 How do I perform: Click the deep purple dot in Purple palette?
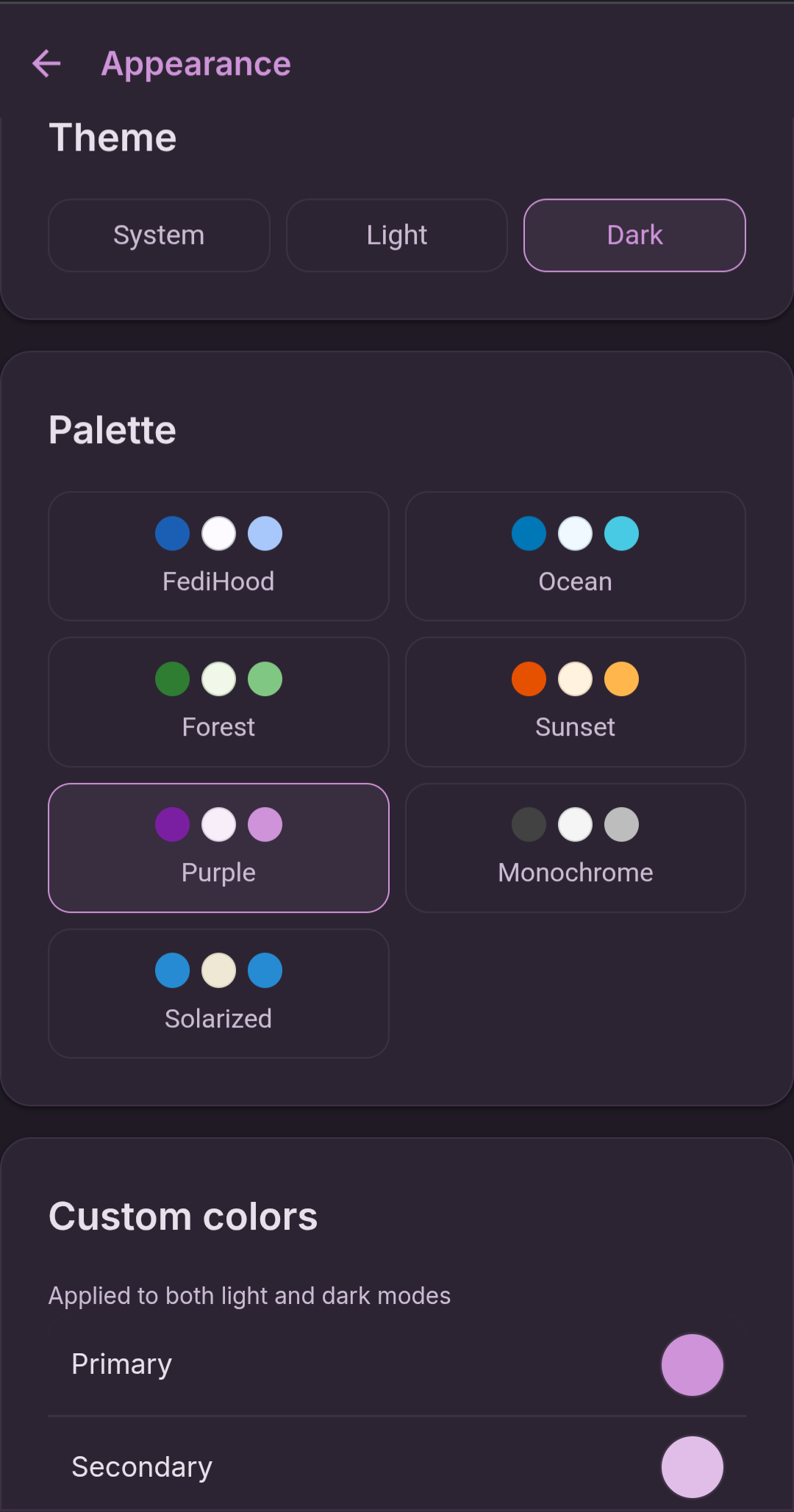coord(173,825)
